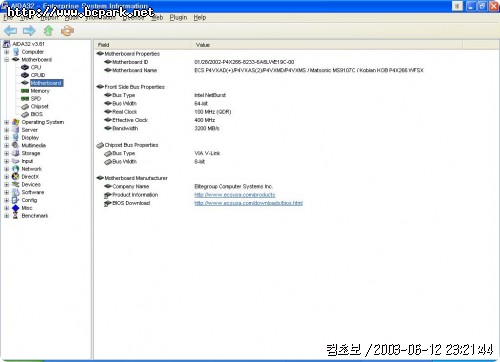500x362 pixels.
Task: Click the Storage category icon
Action: pos(16,153)
